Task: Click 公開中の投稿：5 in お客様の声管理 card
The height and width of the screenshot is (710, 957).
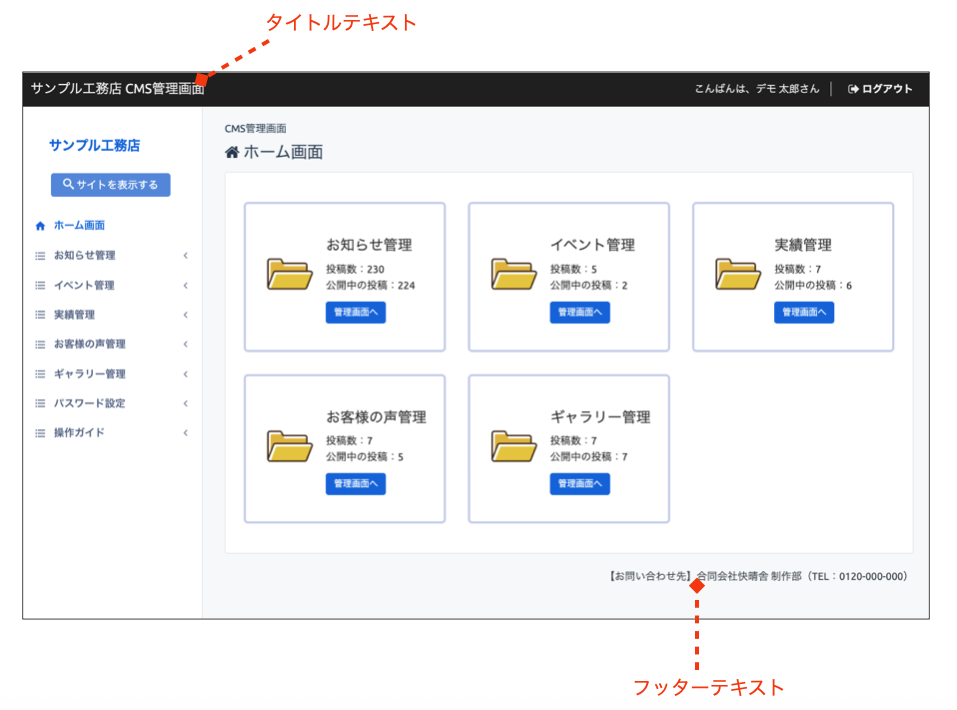Action: (x=365, y=457)
